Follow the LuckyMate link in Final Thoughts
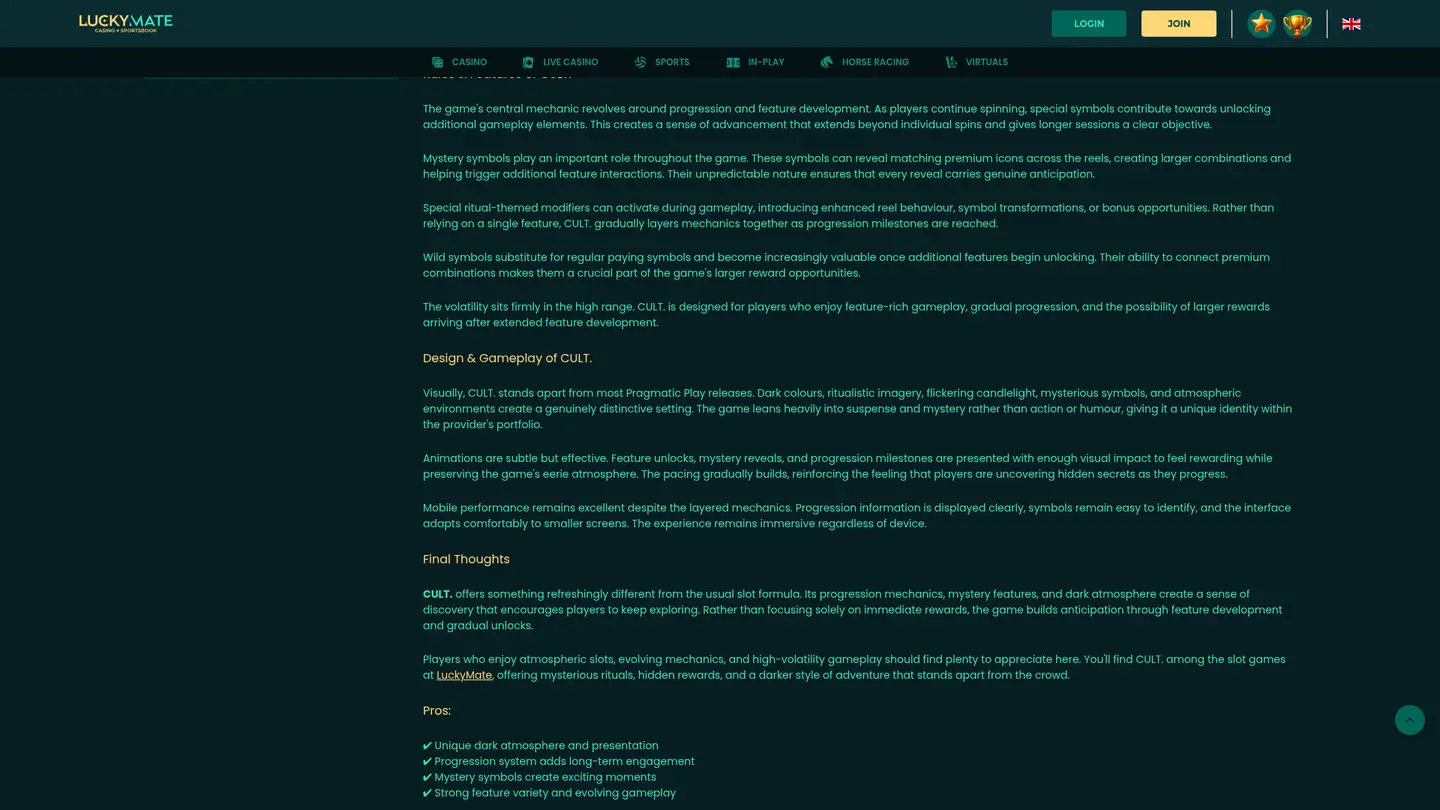The height and width of the screenshot is (810, 1440). point(464,675)
